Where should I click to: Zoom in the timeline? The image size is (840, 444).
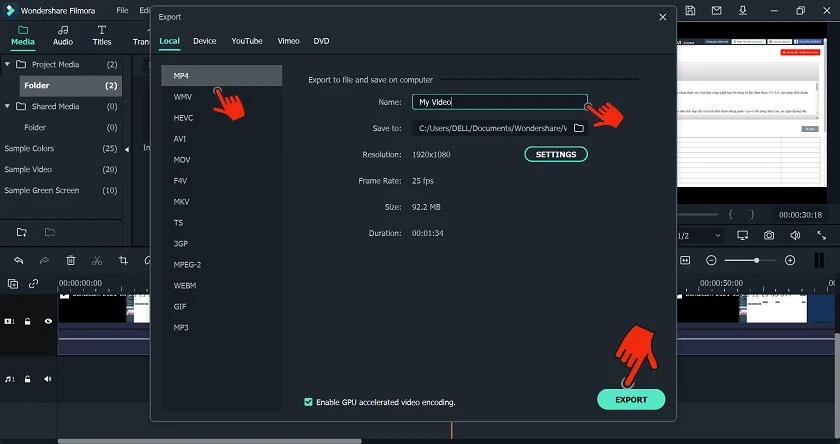(790, 260)
